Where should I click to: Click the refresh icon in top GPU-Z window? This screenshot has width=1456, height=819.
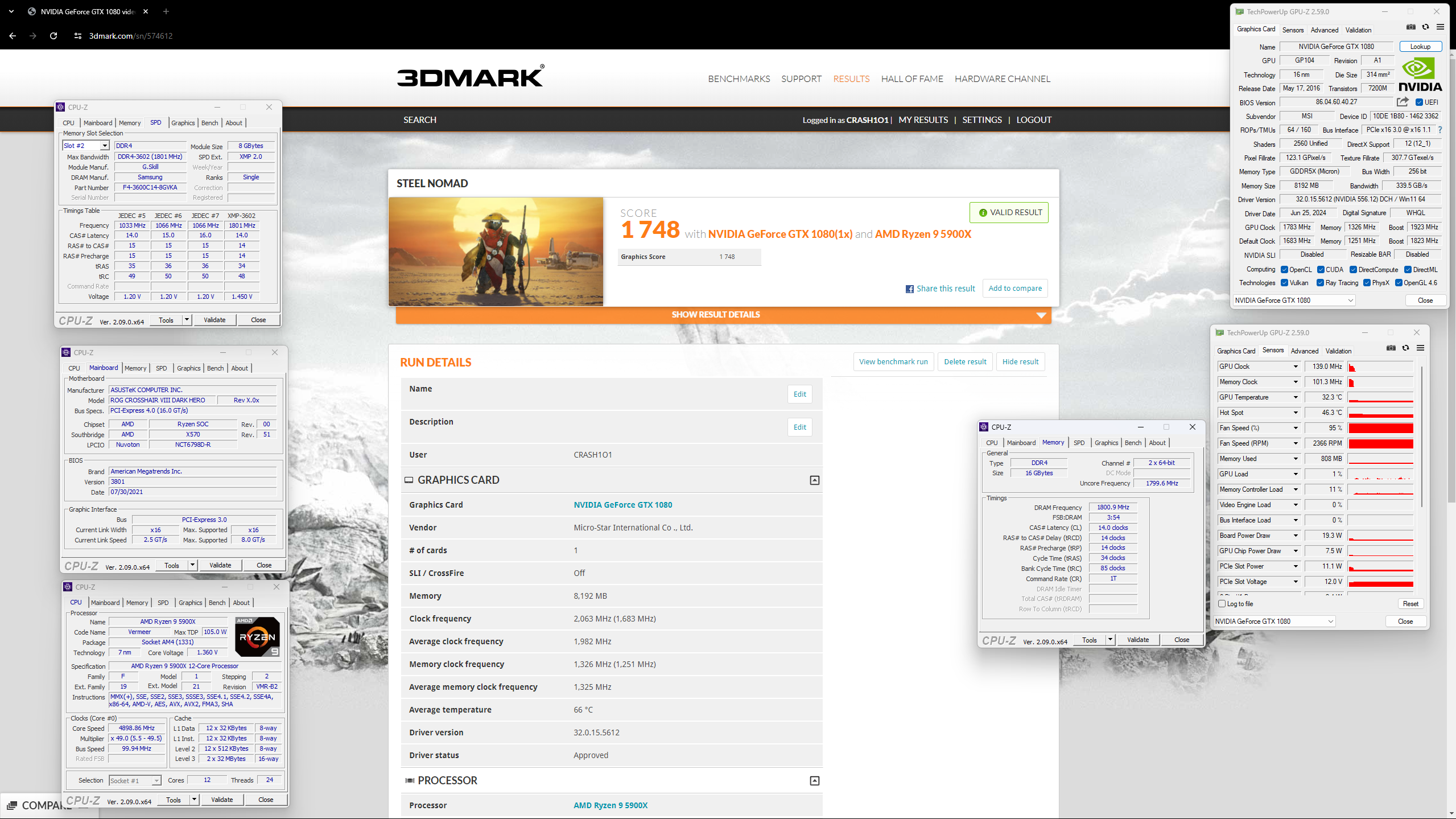[1425, 27]
